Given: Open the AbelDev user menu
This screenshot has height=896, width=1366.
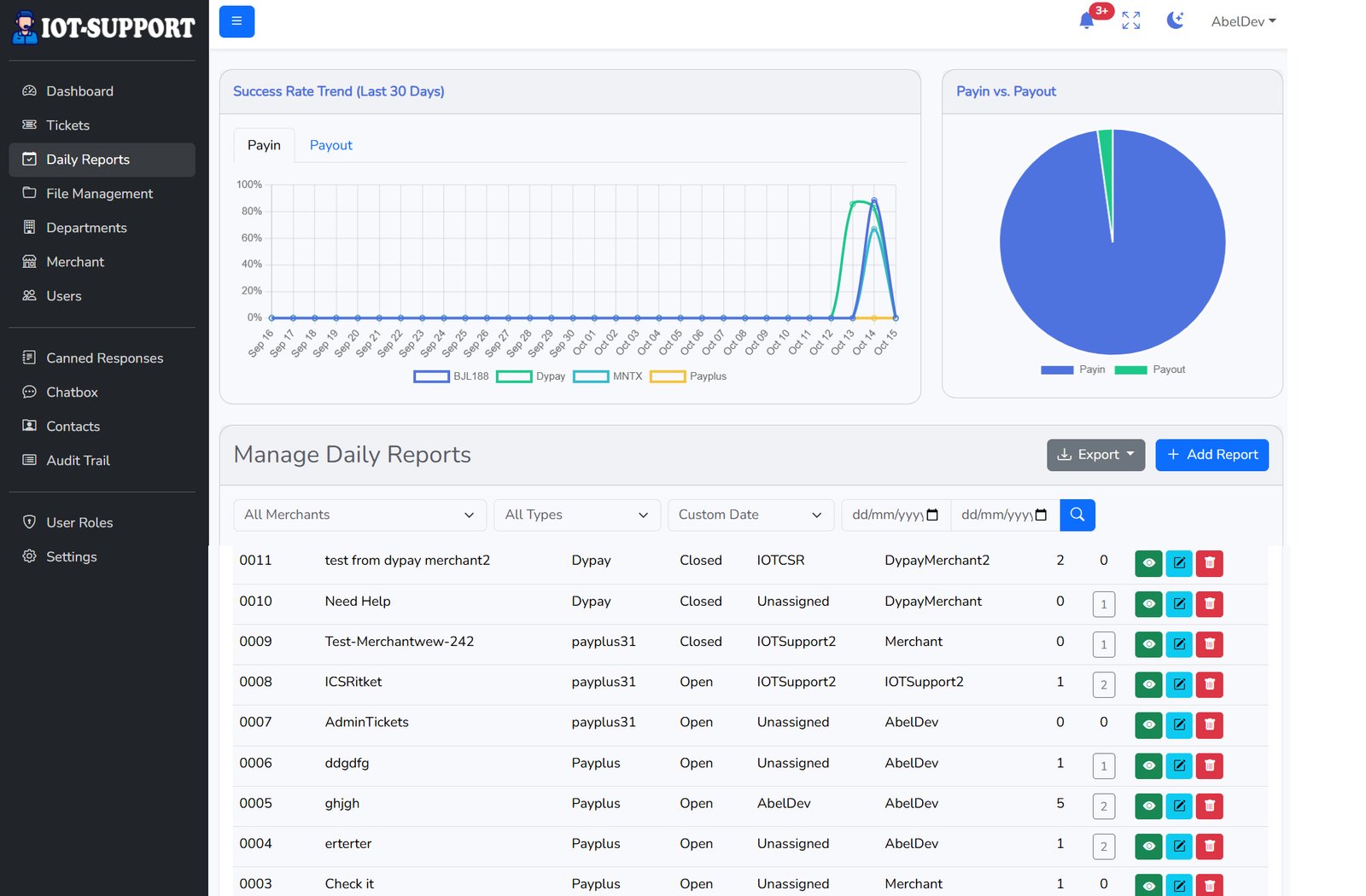Looking at the screenshot, I should (x=1242, y=21).
